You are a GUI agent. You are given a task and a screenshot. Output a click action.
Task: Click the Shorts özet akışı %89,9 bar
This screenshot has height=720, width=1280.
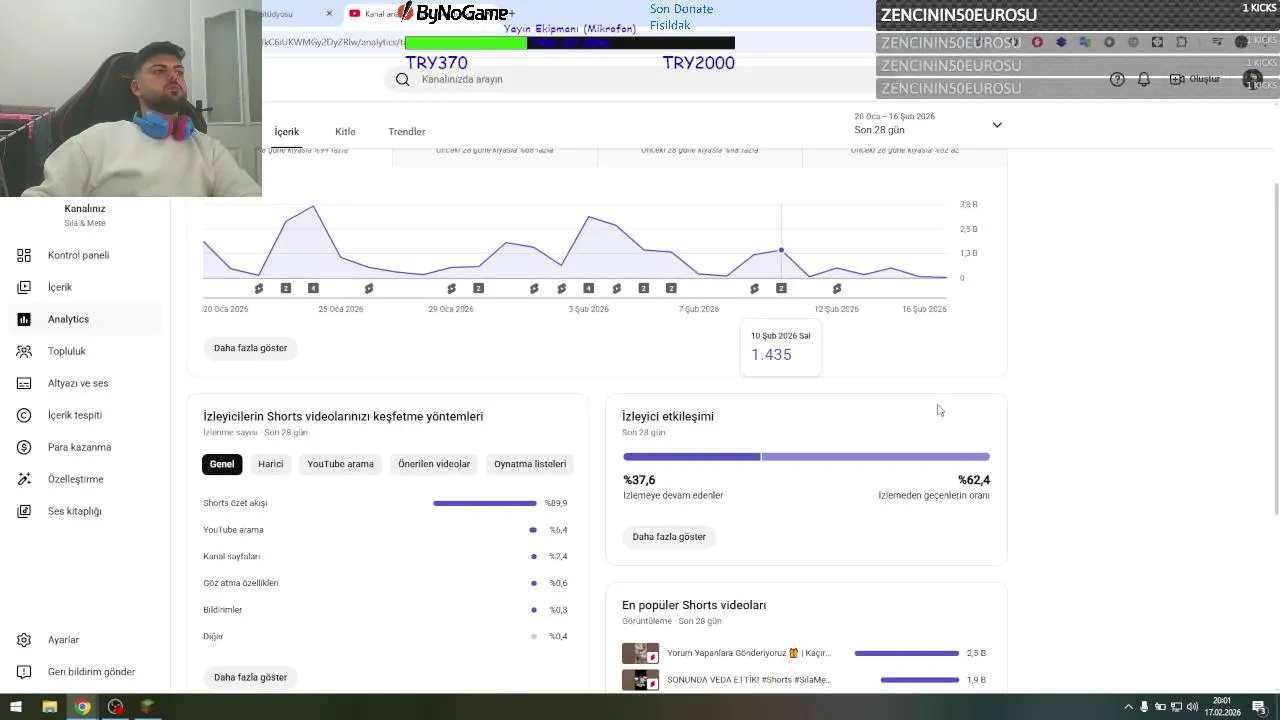pos(485,503)
